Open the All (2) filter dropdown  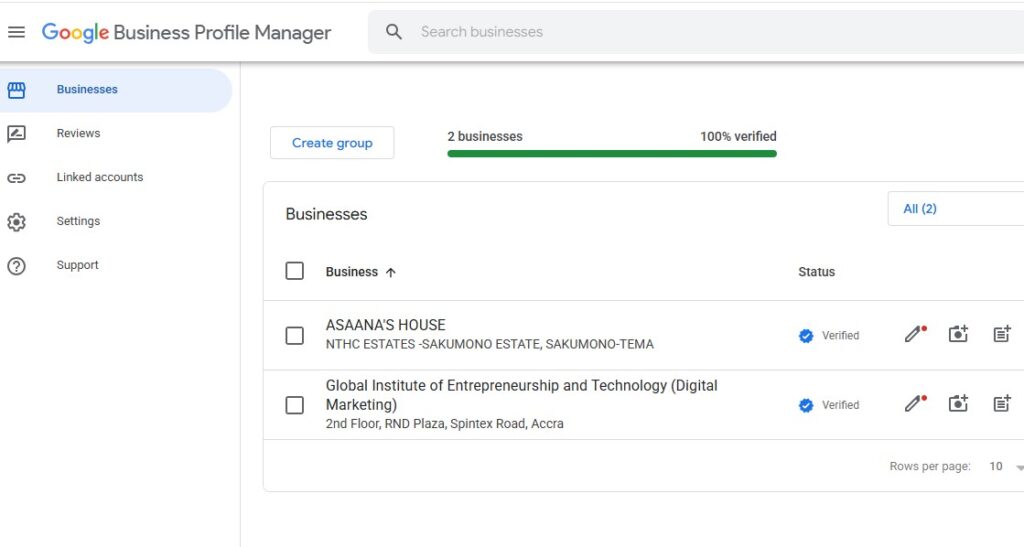pos(955,209)
